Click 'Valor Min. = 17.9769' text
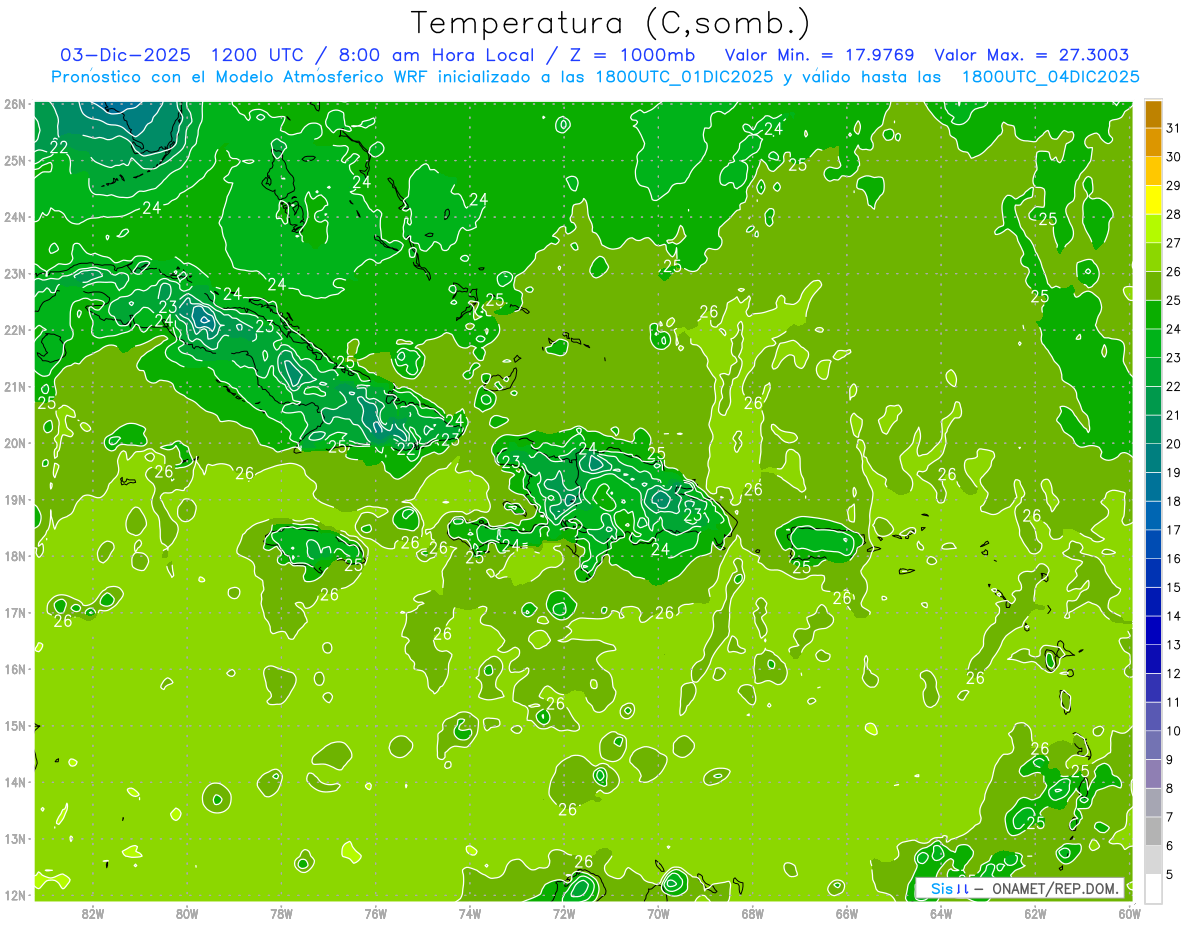The image size is (1200, 927). pyautogui.click(x=819, y=55)
